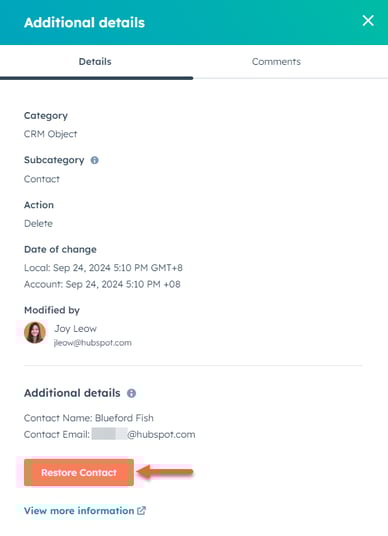The height and width of the screenshot is (536, 388).
Task: Click the Account date of change line
Action: pyautogui.click(x=102, y=284)
